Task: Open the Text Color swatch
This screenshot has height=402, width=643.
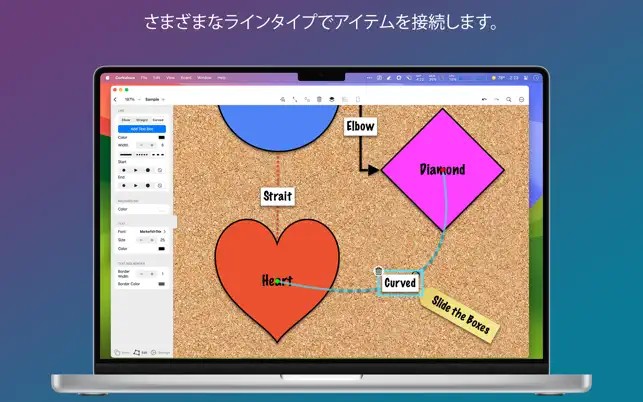Action: 162,249
